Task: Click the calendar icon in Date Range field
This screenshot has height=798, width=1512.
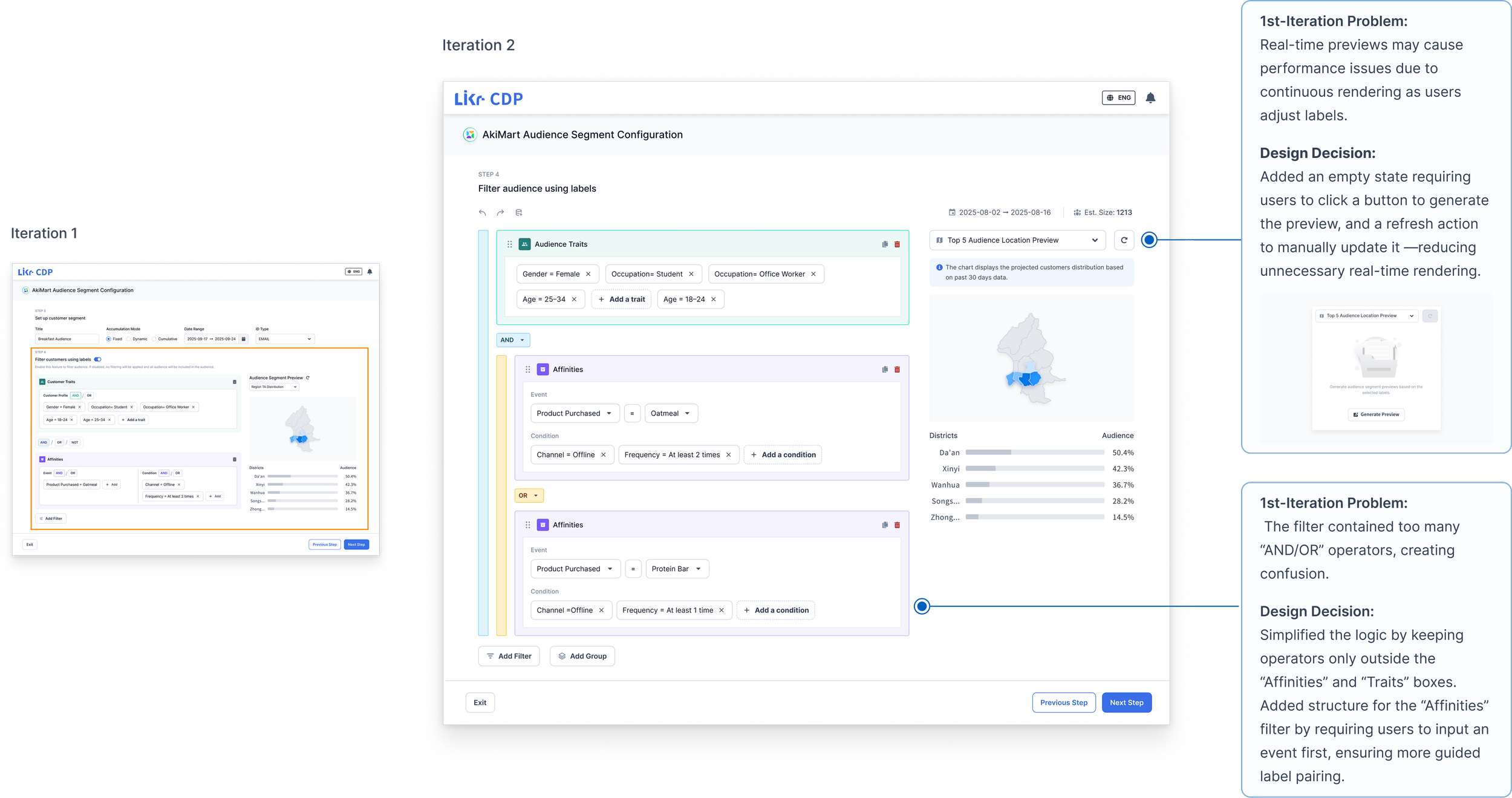Action: tap(244, 339)
